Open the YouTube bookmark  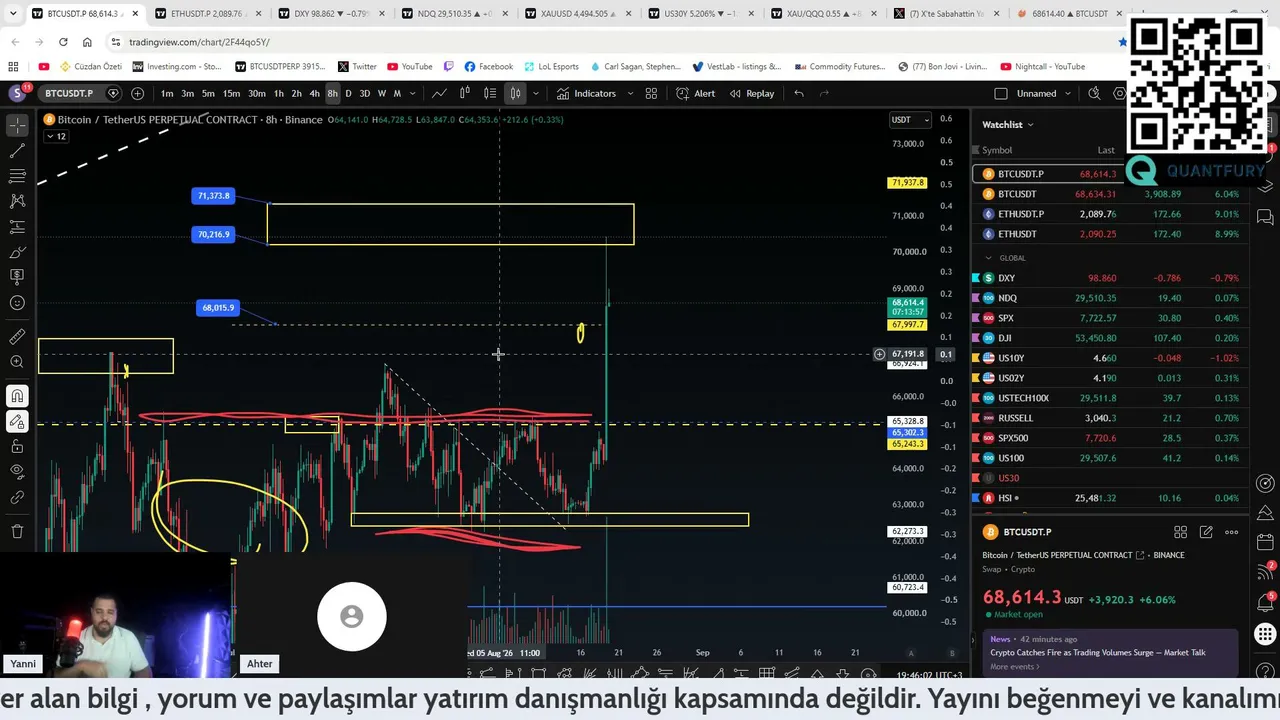click(x=410, y=67)
